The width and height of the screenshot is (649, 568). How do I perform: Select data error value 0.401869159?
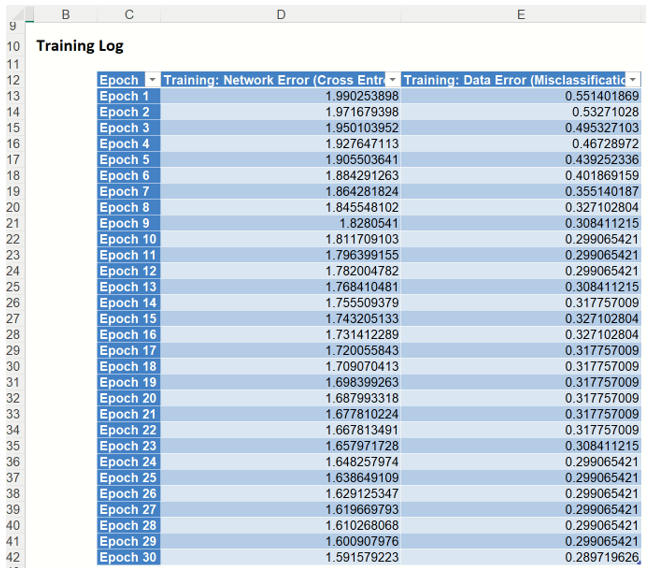coord(521,176)
